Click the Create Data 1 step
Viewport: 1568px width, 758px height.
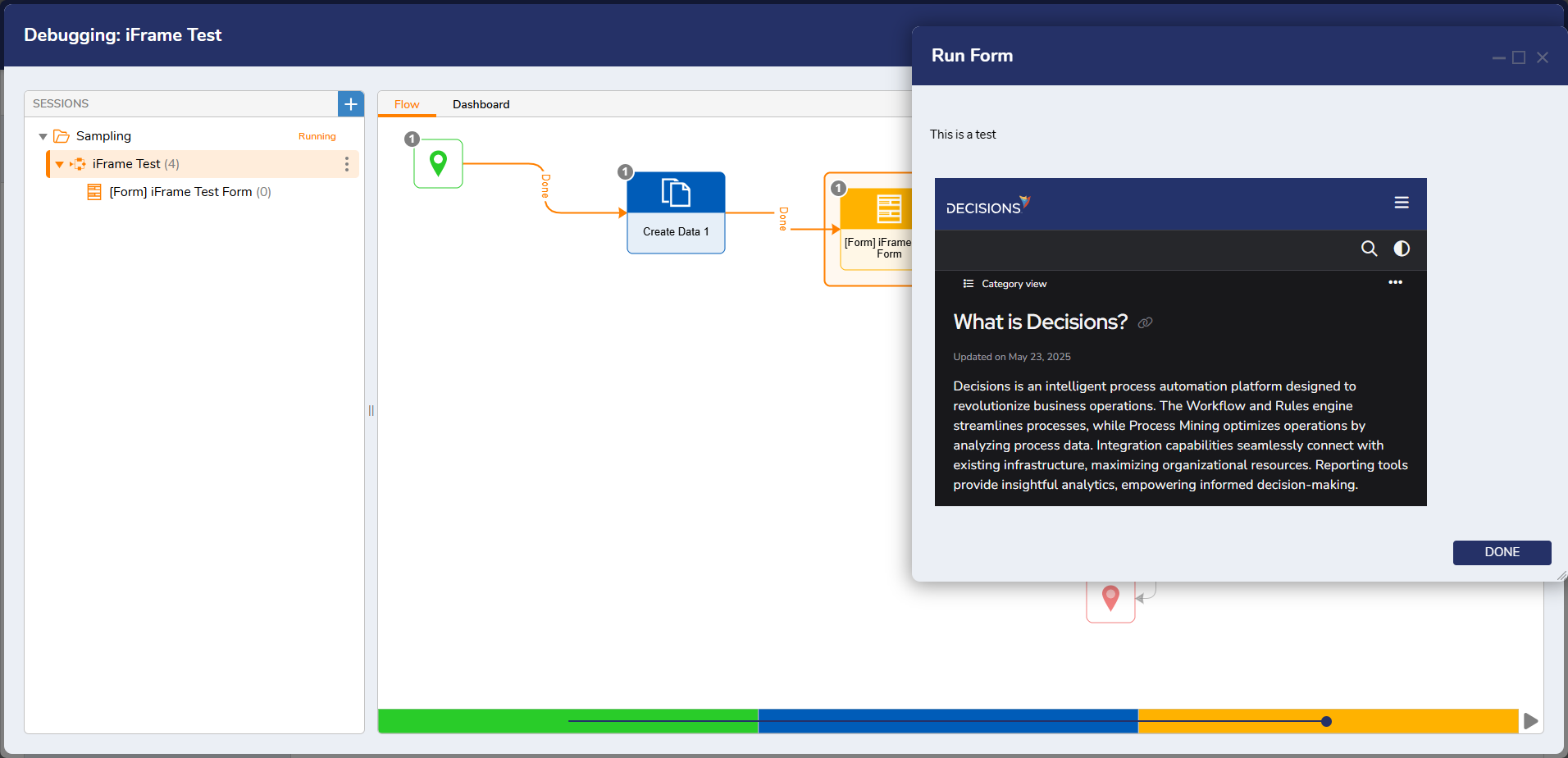tap(676, 212)
